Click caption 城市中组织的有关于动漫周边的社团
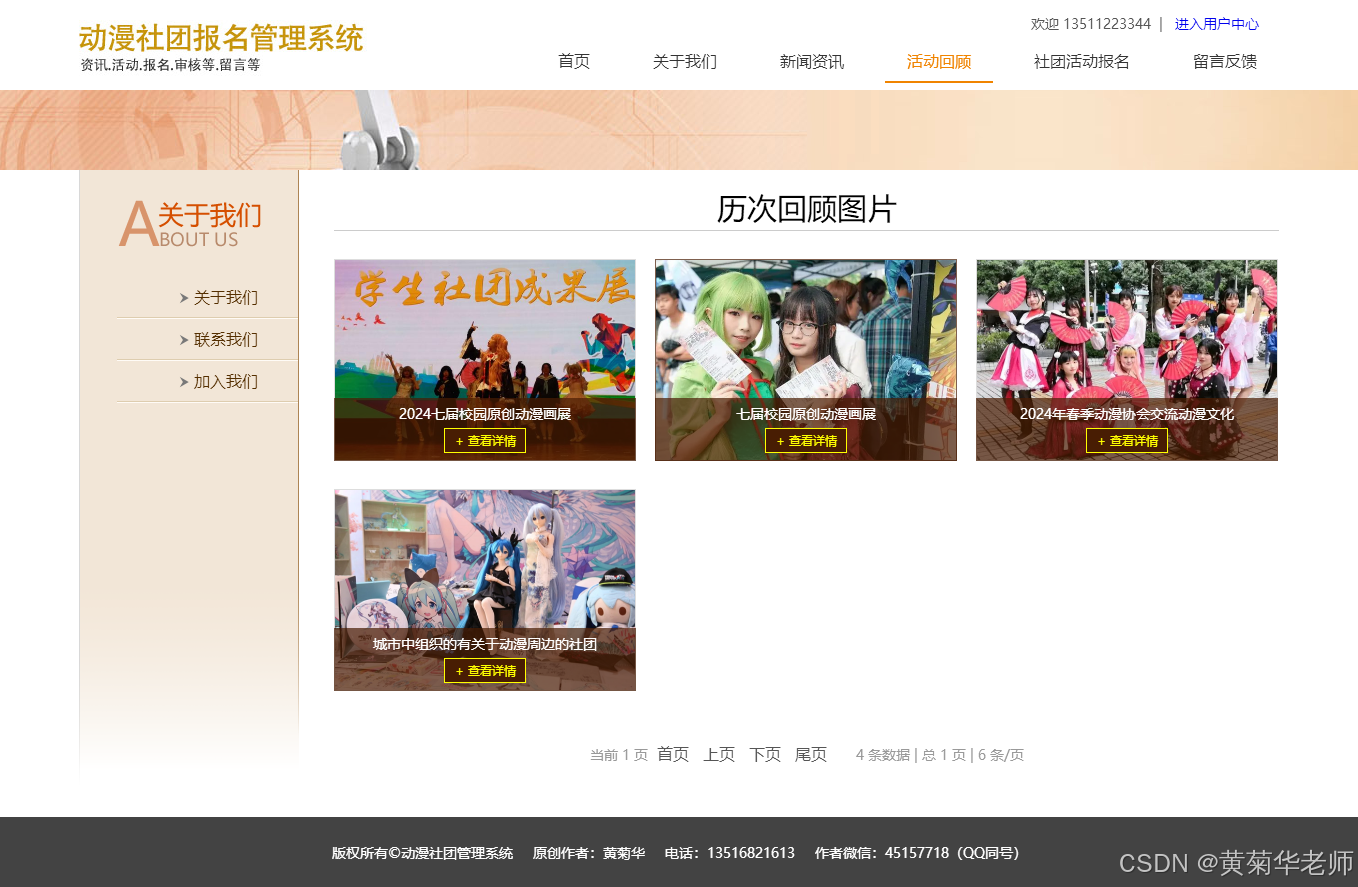Image resolution: width=1358 pixels, height=887 pixels. pyautogui.click(x=485, y=644)
